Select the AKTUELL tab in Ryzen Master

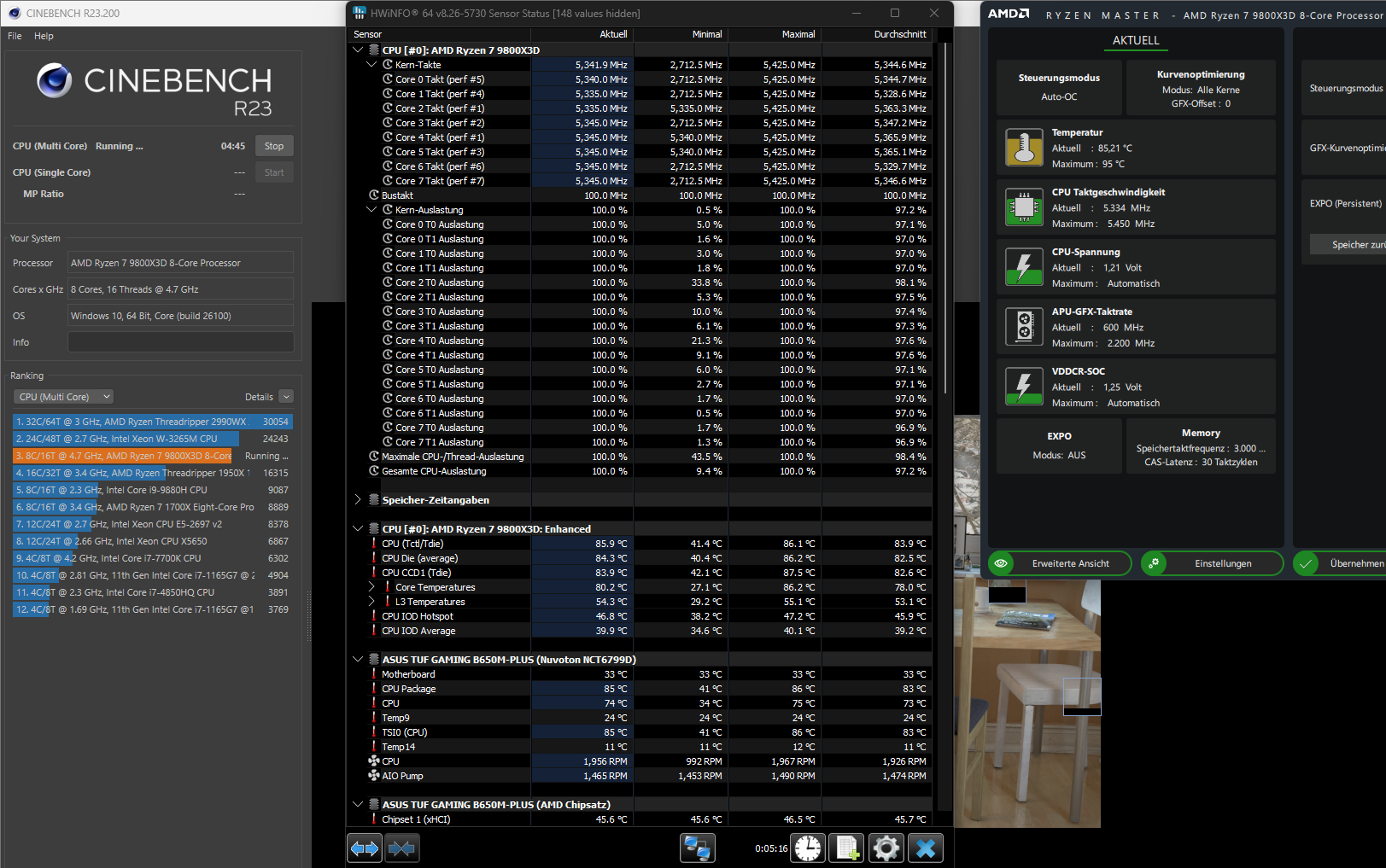tap(1136, 41)
